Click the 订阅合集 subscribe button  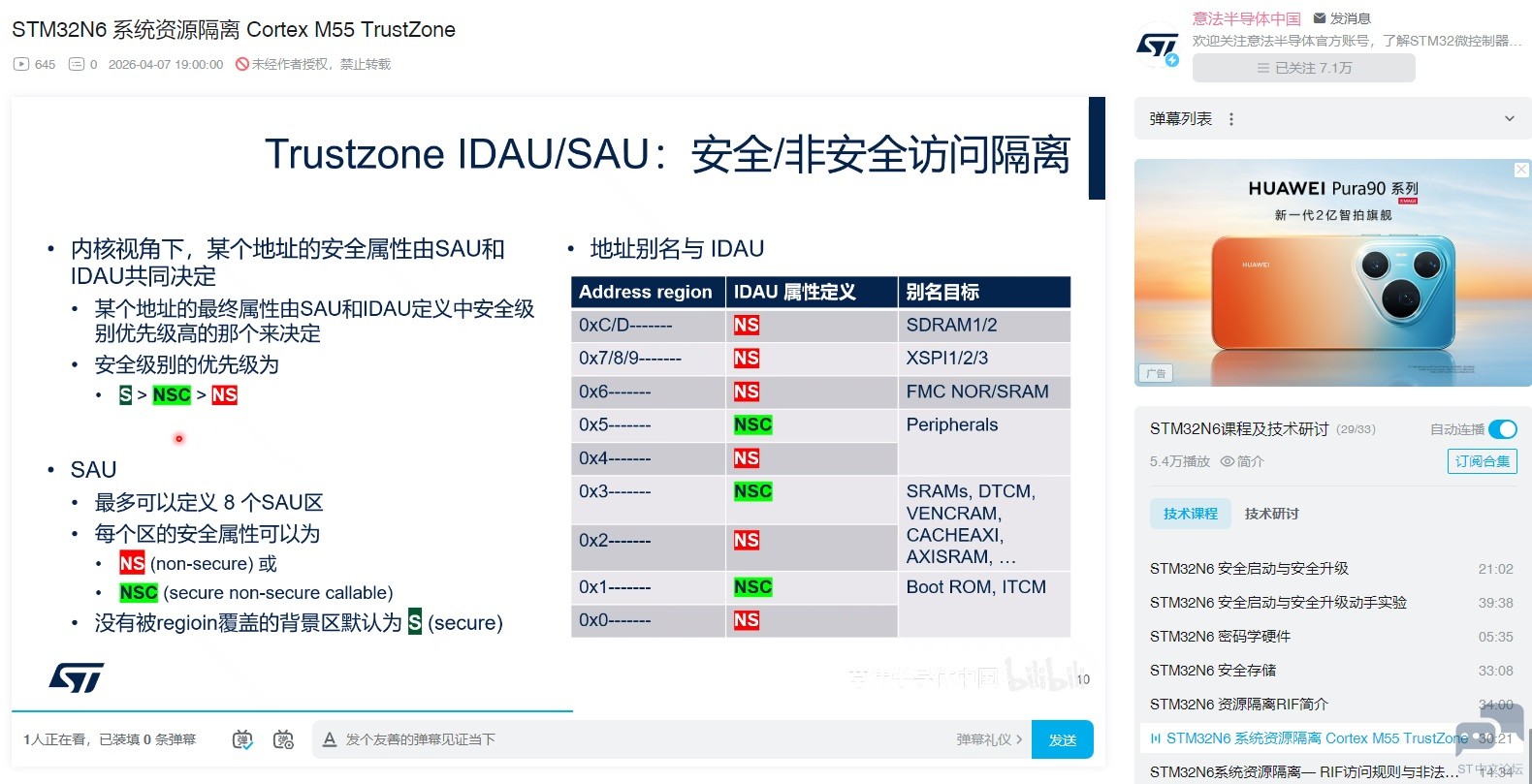click(x=1483, y=461)
